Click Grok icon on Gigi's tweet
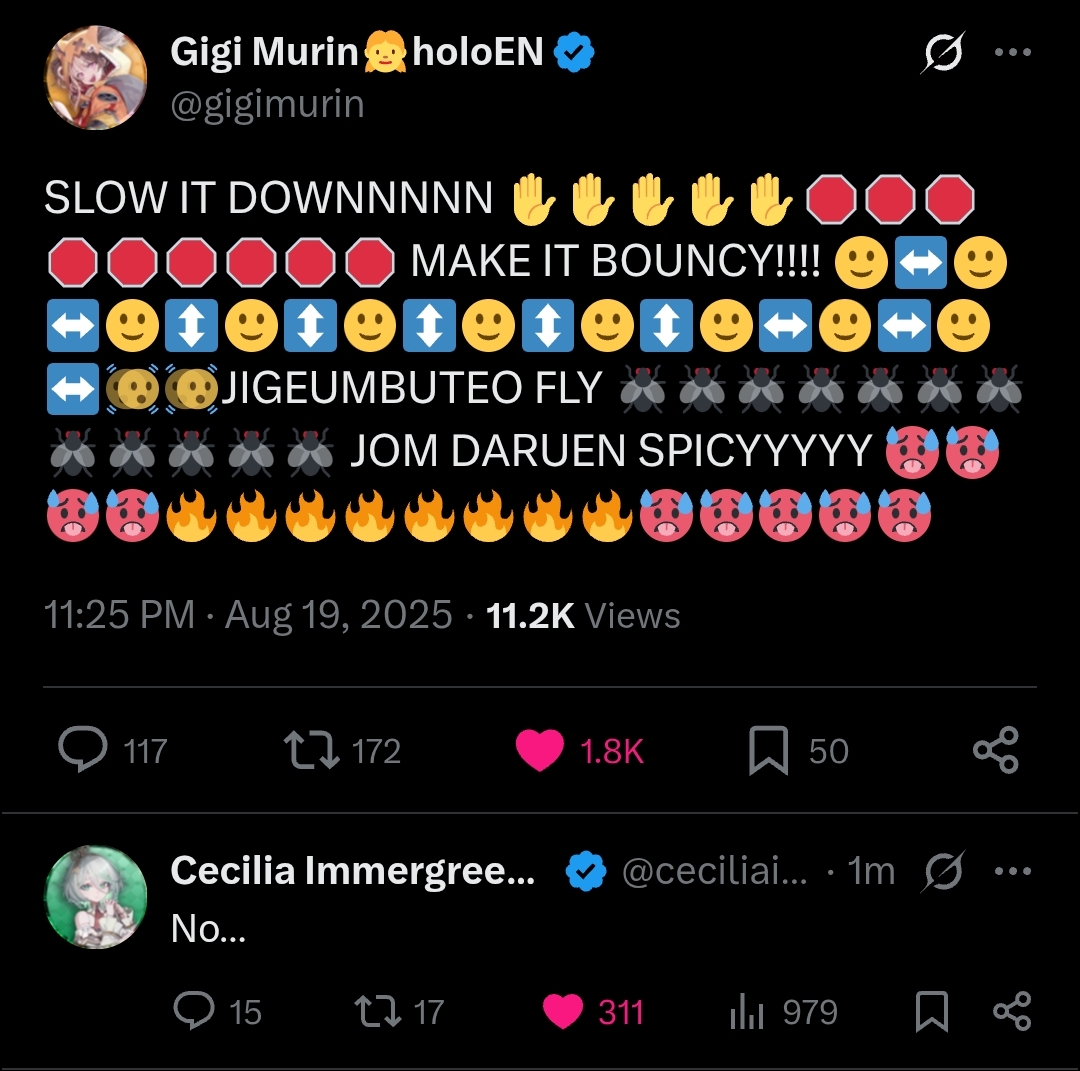Viewport: 1080px width, 1071px height. [942, 53]
